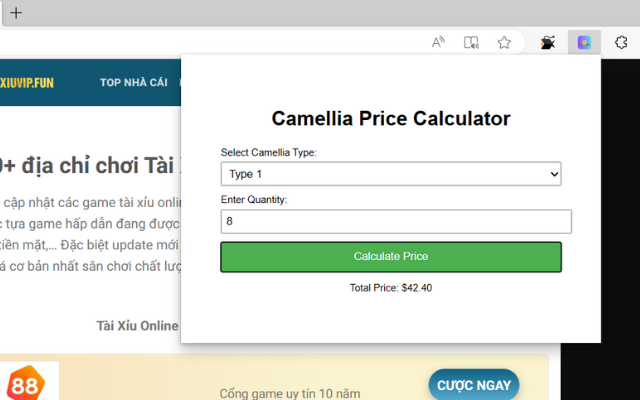Click the CƯỢC NGAY button

[474, 384]
